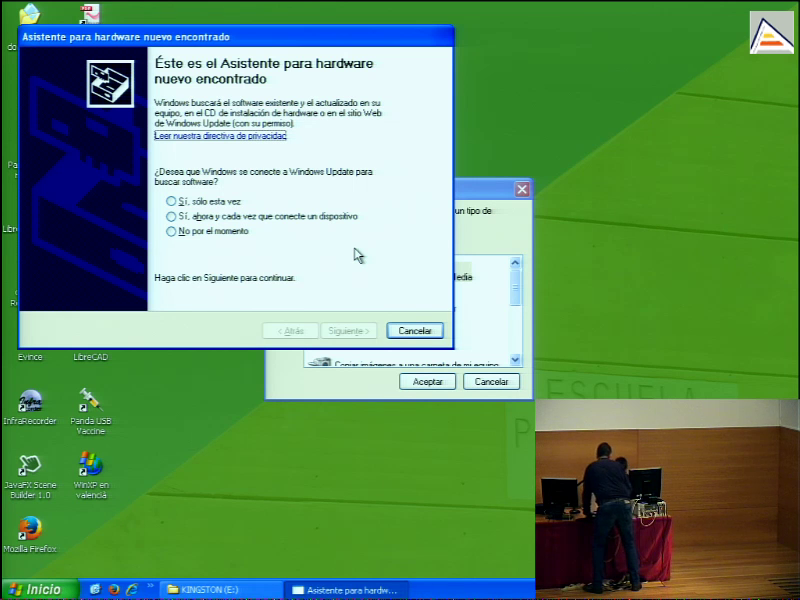Expand Quick Launch overflow chevron

(x=150, y=586)
